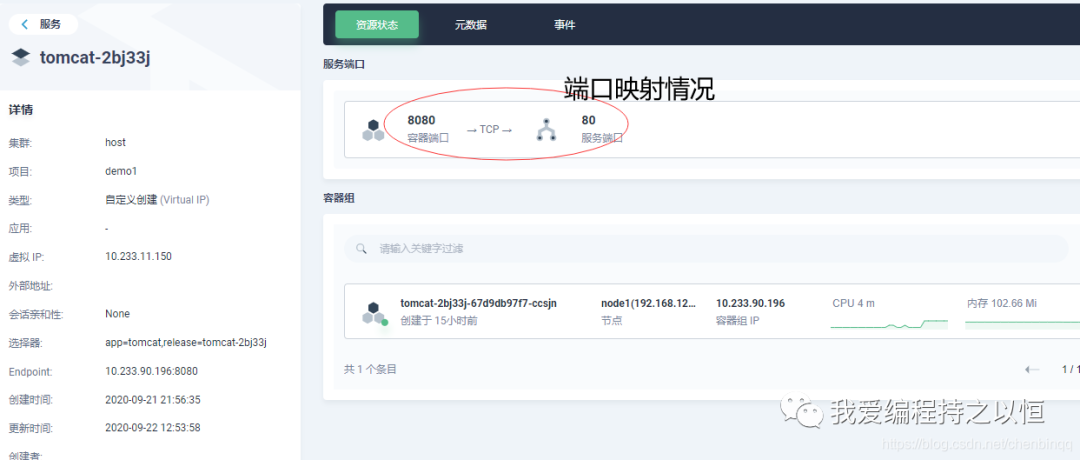Switch to the 资源状态 tab

click(x=377, y=25)
